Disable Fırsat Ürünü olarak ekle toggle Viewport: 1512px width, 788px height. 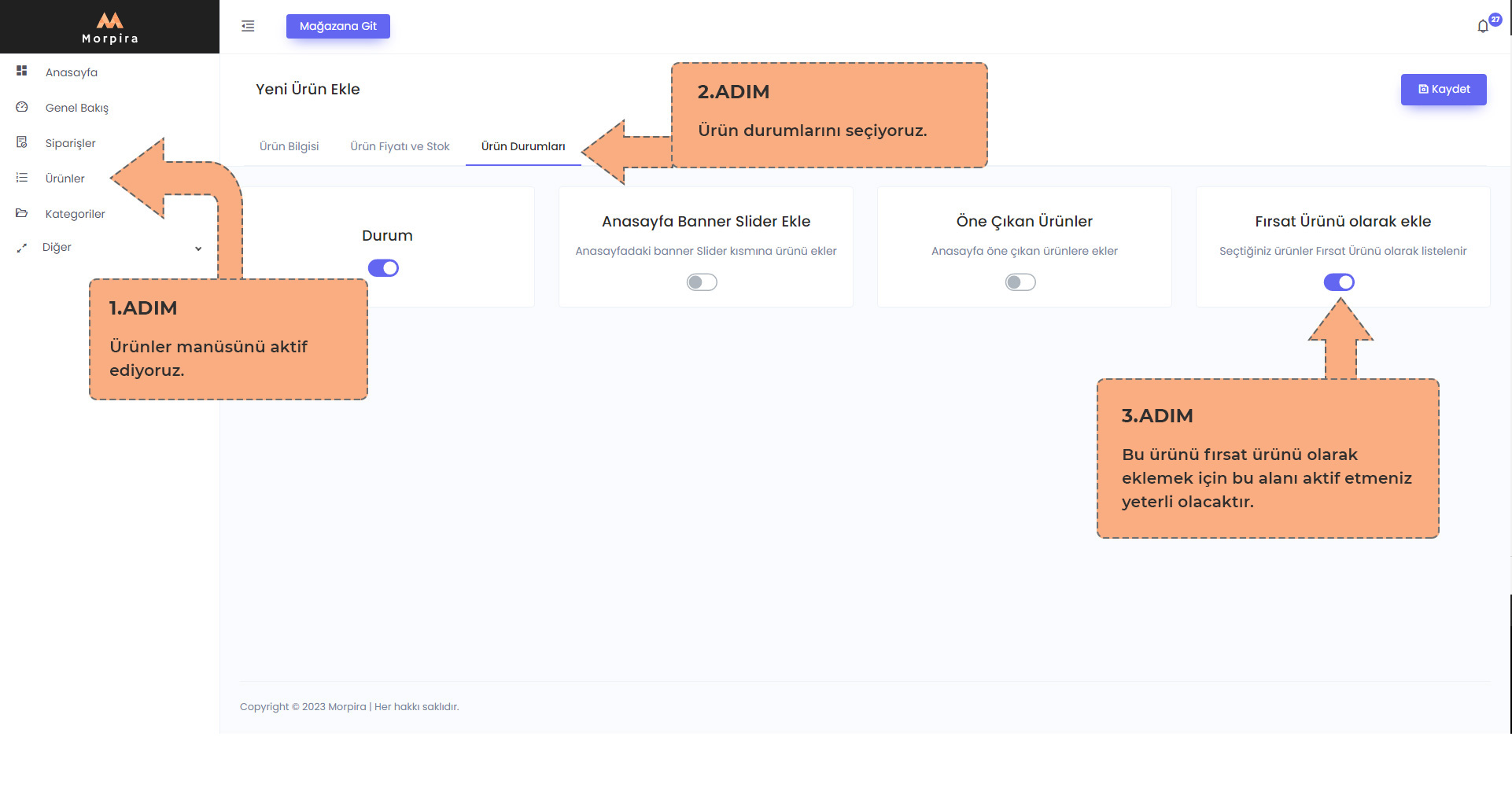(x=1339, y=282)
